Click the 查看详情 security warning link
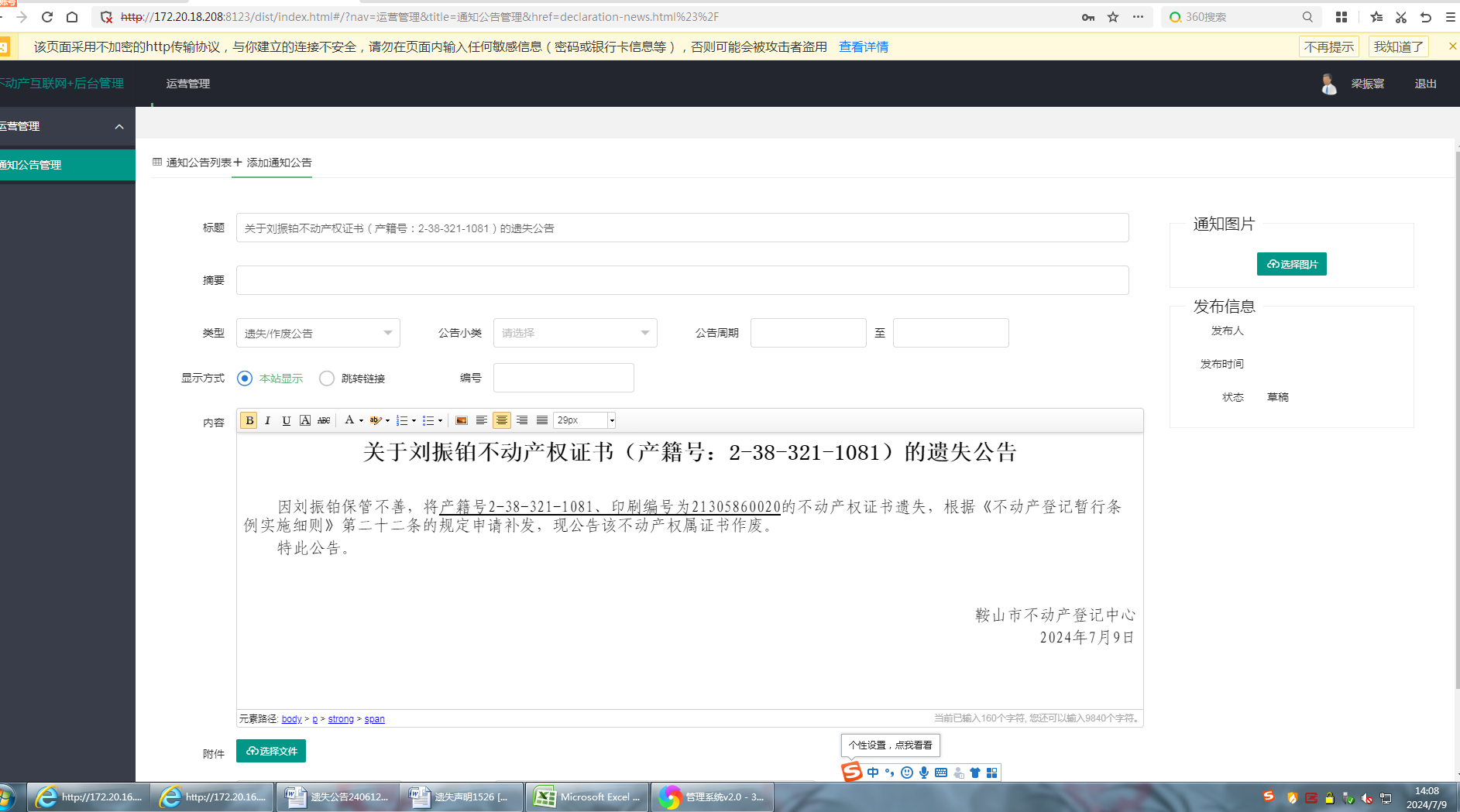Image resolution: width=1460 pixels, height=812 pixels. 864,46
